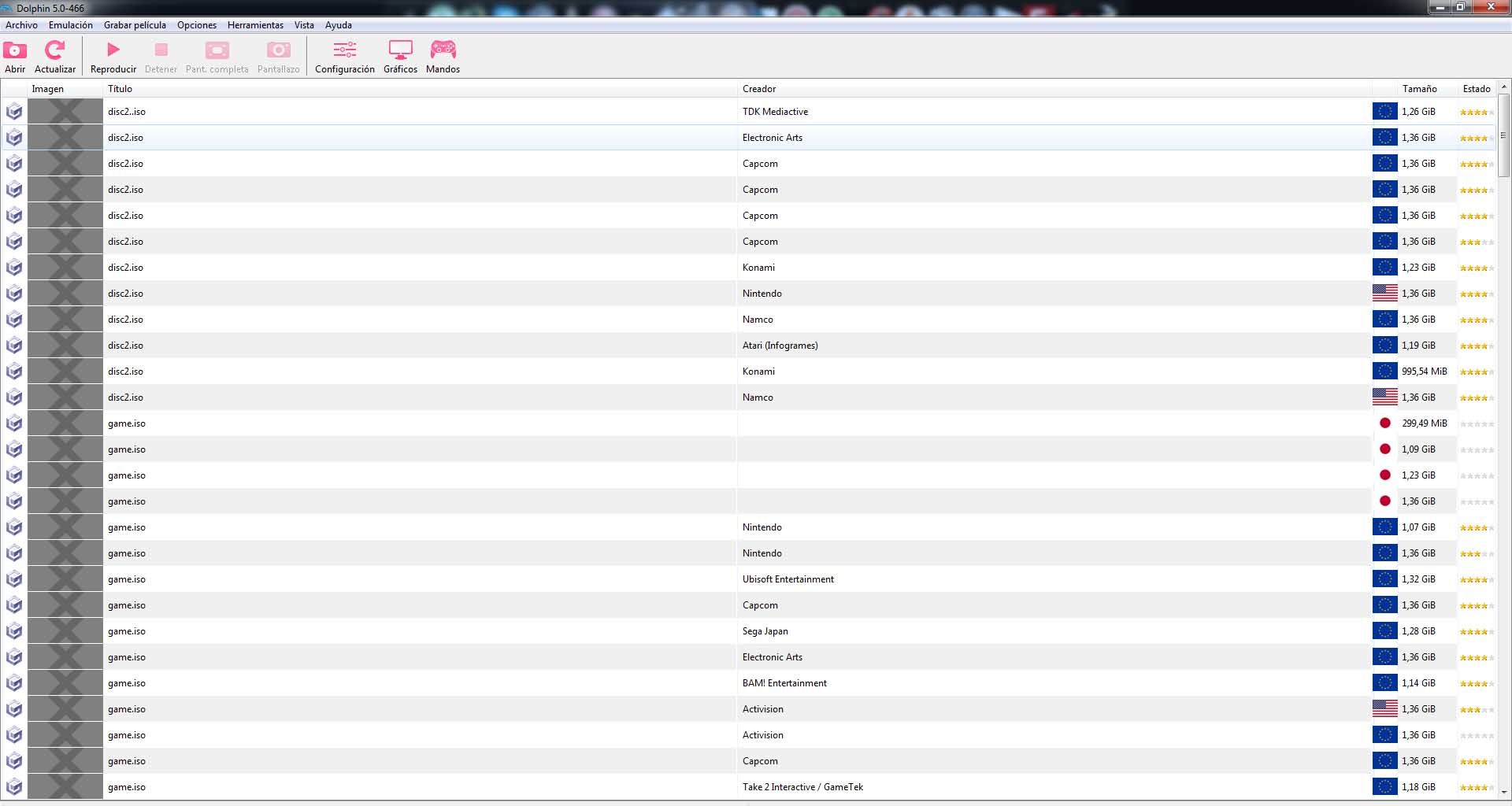
Task: Click the GameCube icon in TDK Mediactive row
Action: [x=14, y=112]
